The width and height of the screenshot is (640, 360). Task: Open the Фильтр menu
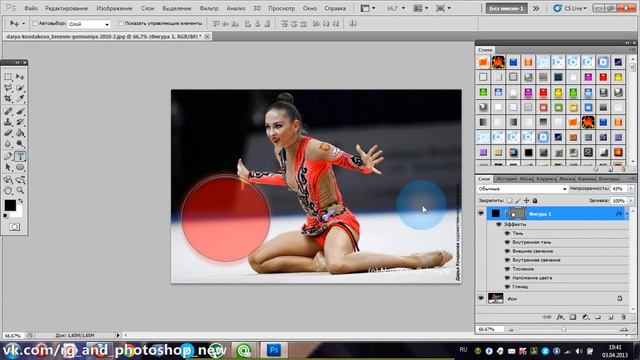click(x=209, y=8)
